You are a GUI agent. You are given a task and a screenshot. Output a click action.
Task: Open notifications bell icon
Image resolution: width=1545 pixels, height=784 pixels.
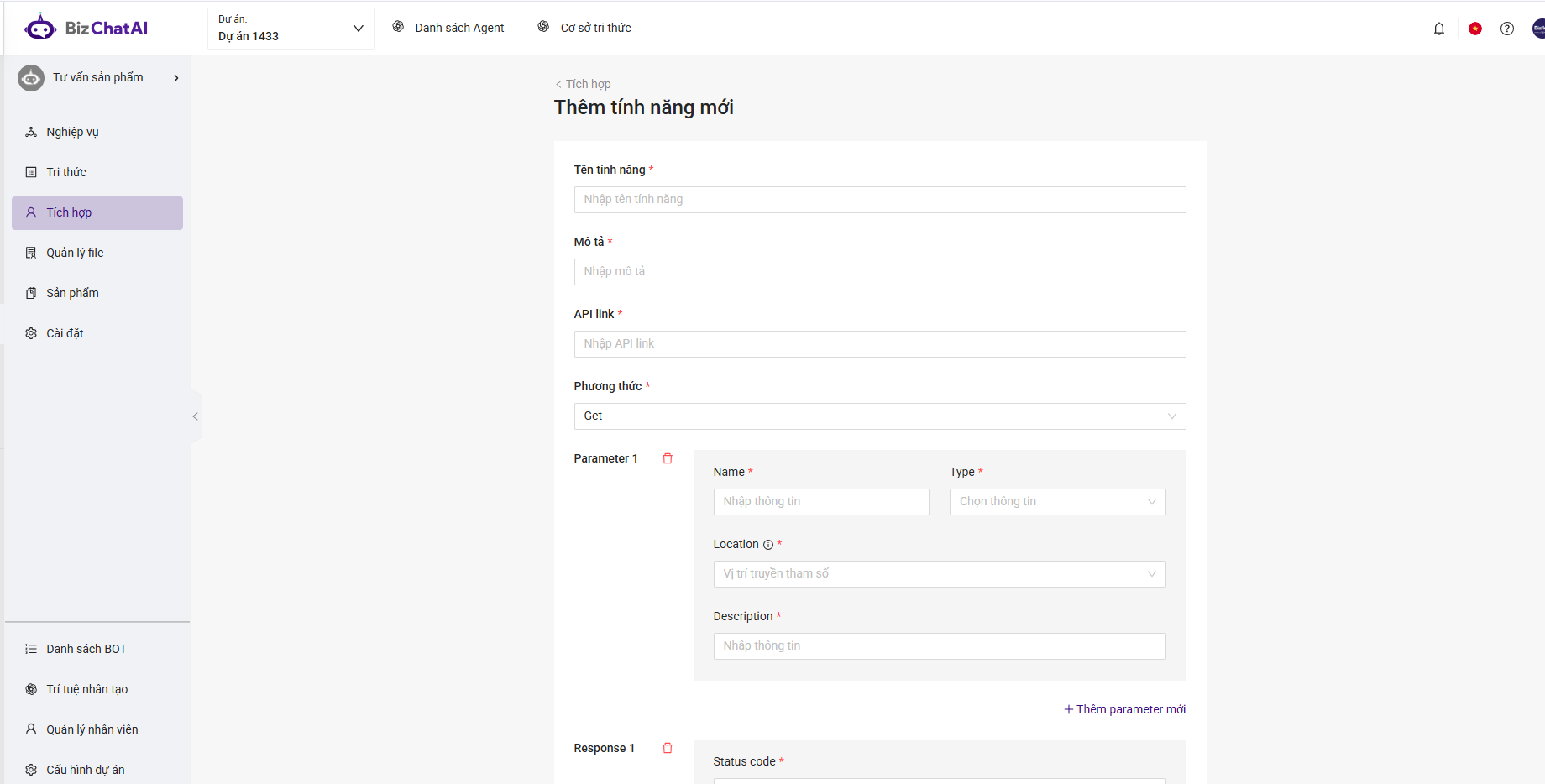[1439, 29]
